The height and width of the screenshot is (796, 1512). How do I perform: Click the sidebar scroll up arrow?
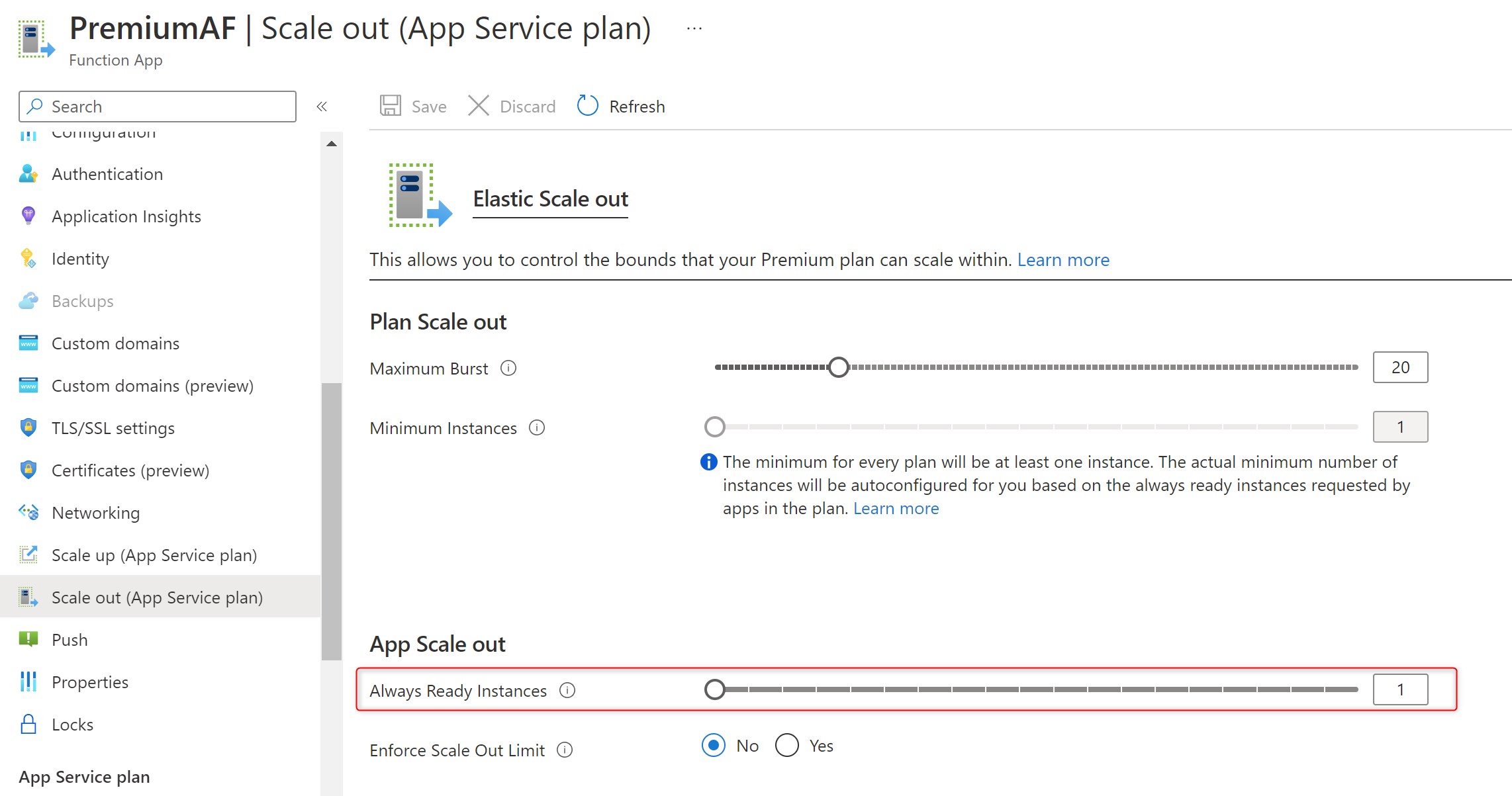(332, 144)
